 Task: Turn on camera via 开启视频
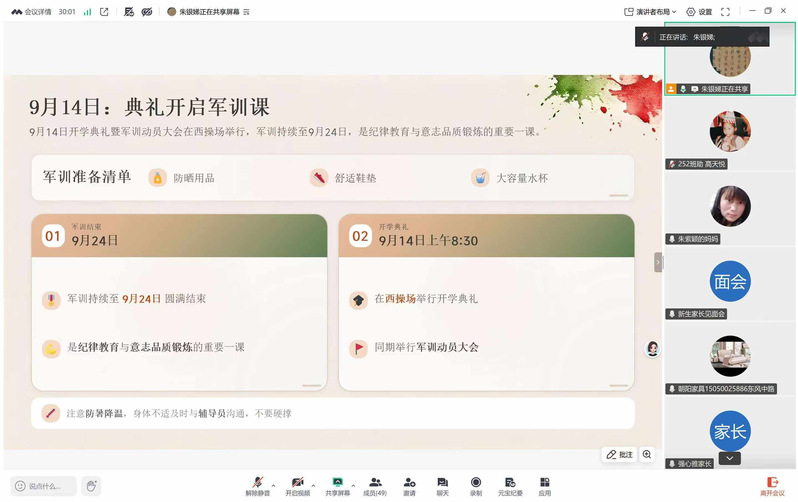(298, 486)
